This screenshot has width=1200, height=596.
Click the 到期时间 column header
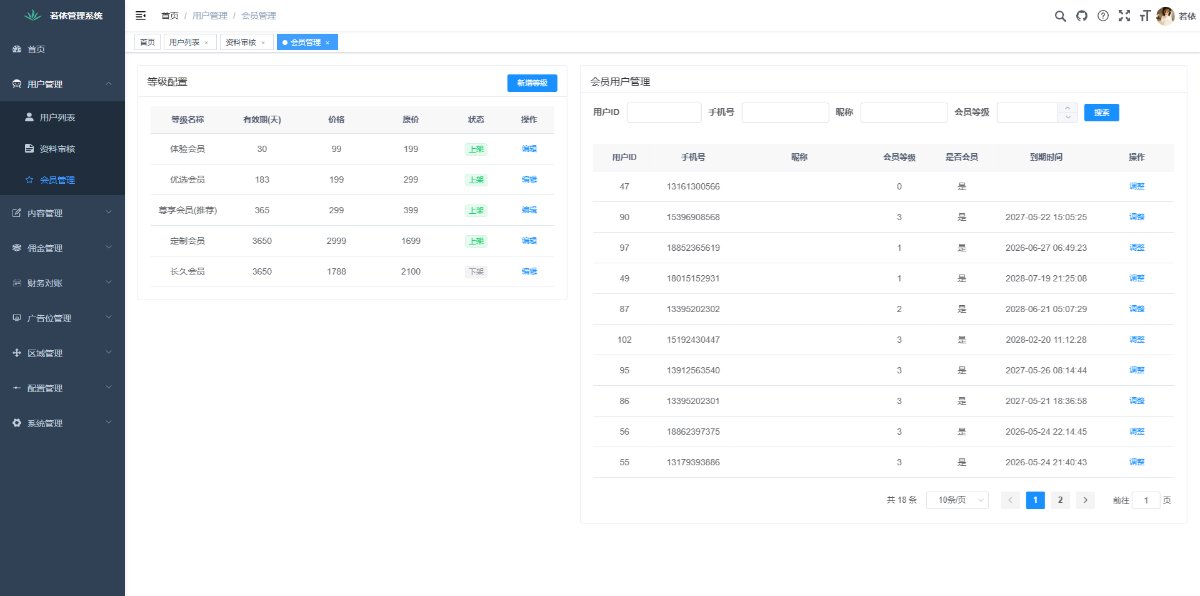point(1046,158)
